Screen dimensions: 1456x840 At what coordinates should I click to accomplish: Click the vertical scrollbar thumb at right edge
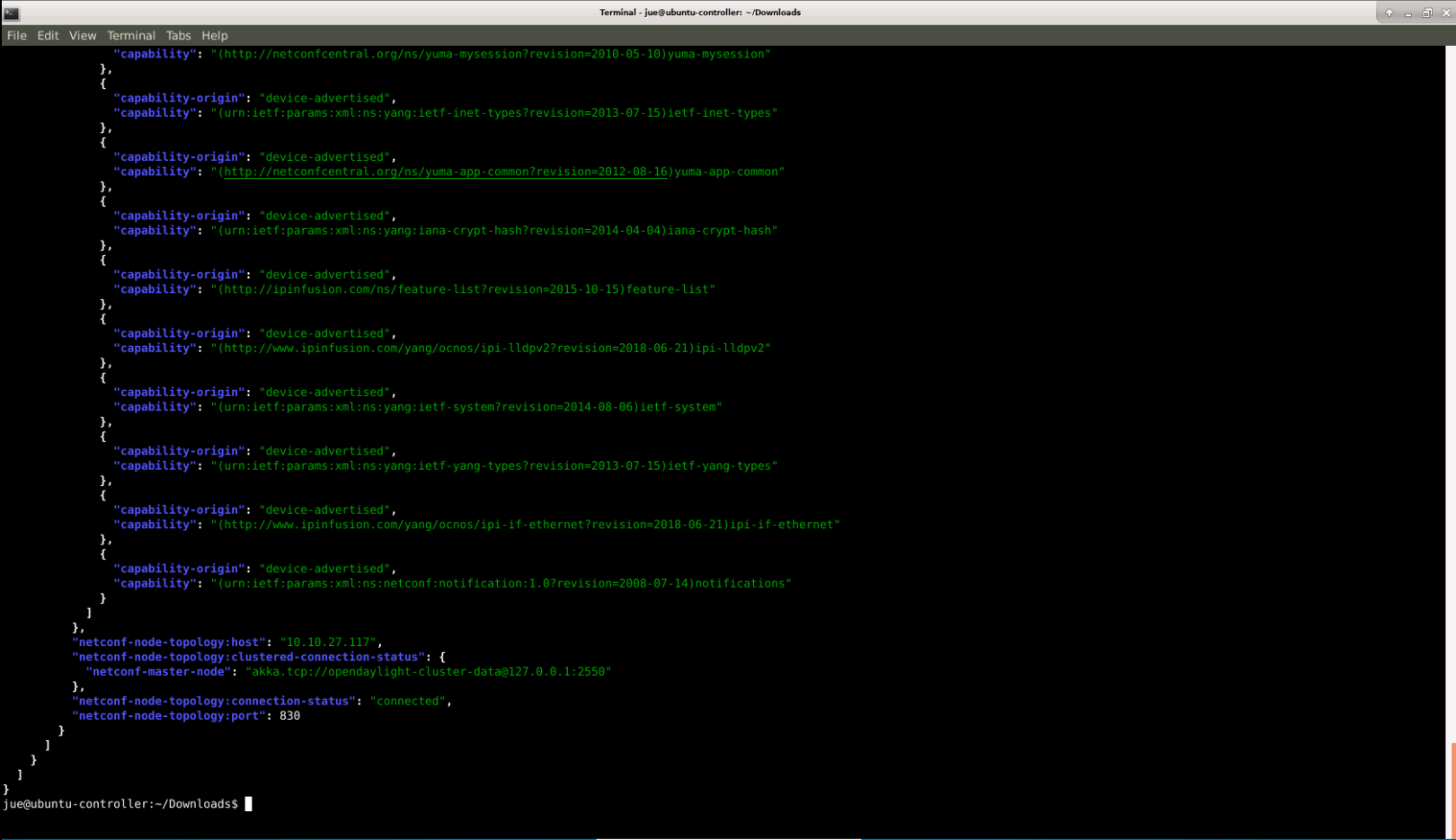1452,791
